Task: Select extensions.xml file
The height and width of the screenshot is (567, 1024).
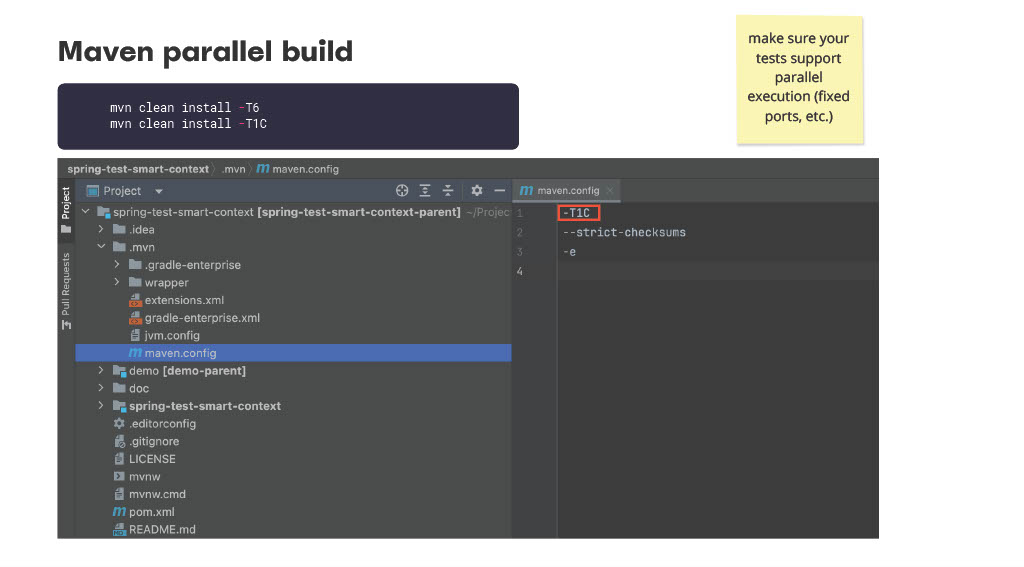Action: tap(184, 300)
